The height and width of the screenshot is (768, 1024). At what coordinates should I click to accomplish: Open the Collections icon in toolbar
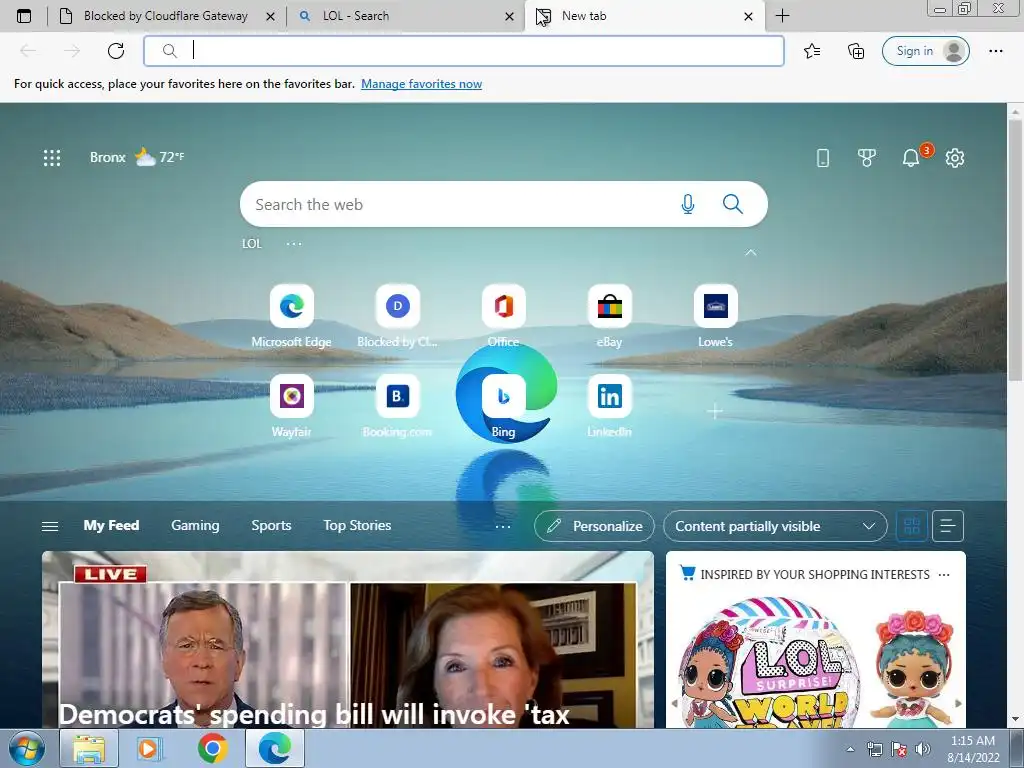pyautogui.click(x=856, y=51)
